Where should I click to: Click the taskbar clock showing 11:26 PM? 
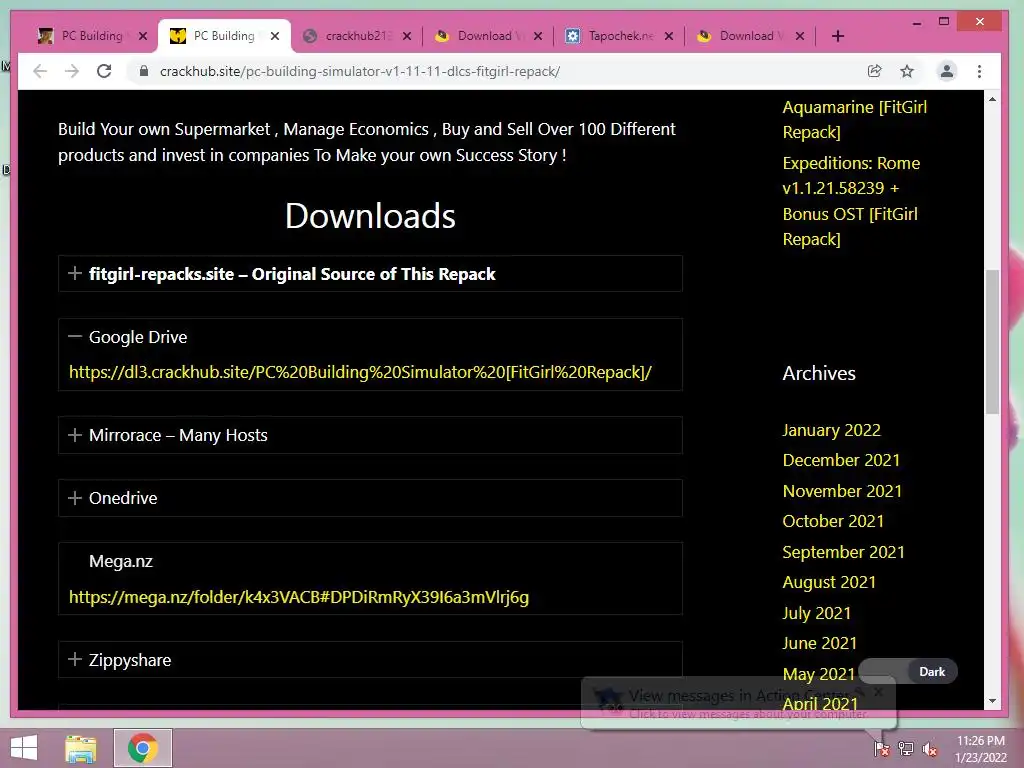click(981, 748)
